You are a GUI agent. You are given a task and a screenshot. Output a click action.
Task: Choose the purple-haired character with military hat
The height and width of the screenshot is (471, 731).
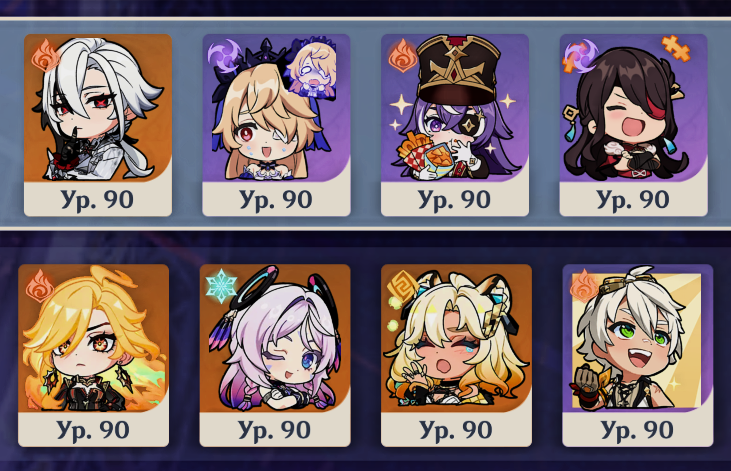(x=455, y=125)
